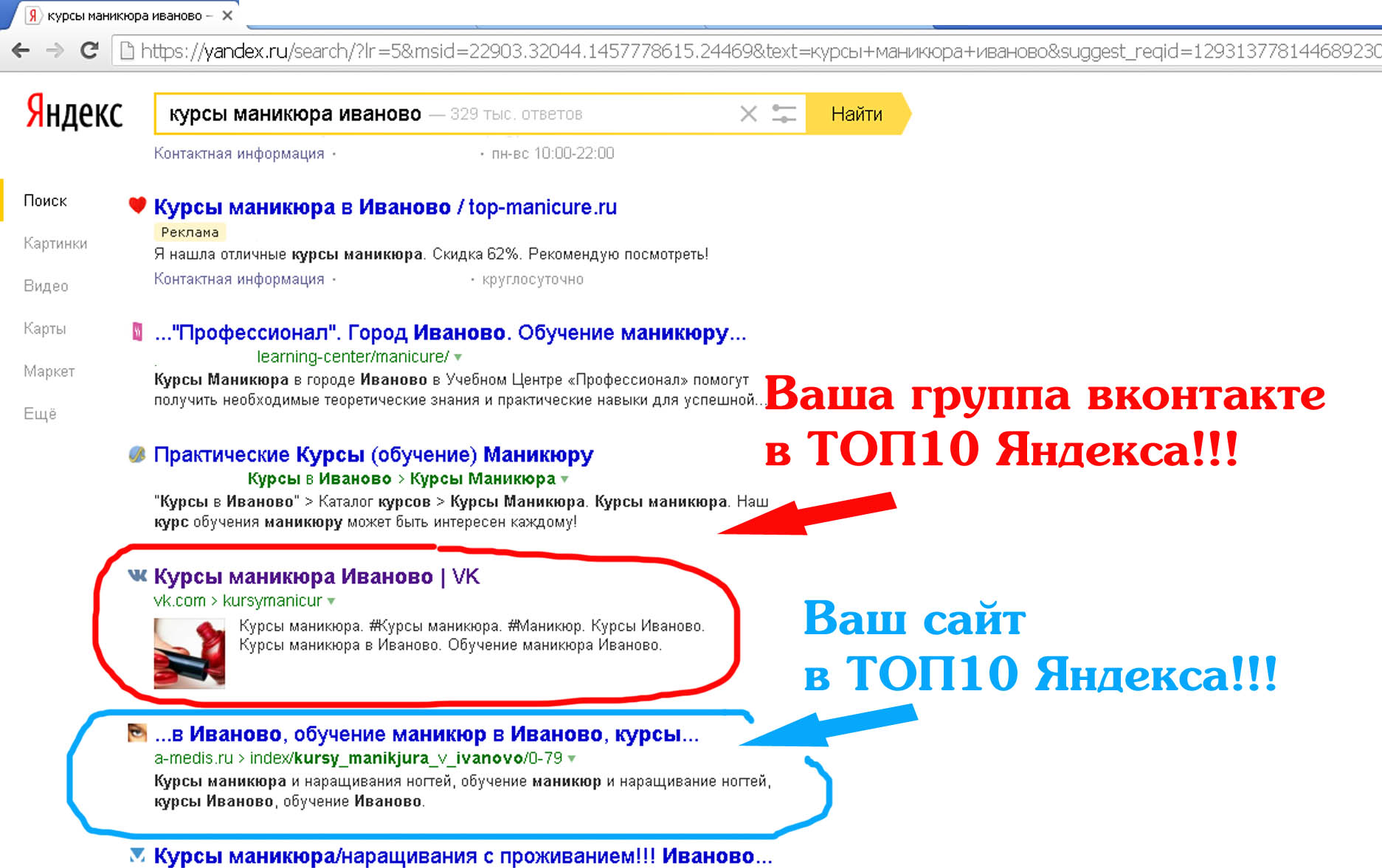Screen dimensions: 1382x868
Task: Click the eye favicon of a-medis.ru result
Action: [x=137, y=733]
